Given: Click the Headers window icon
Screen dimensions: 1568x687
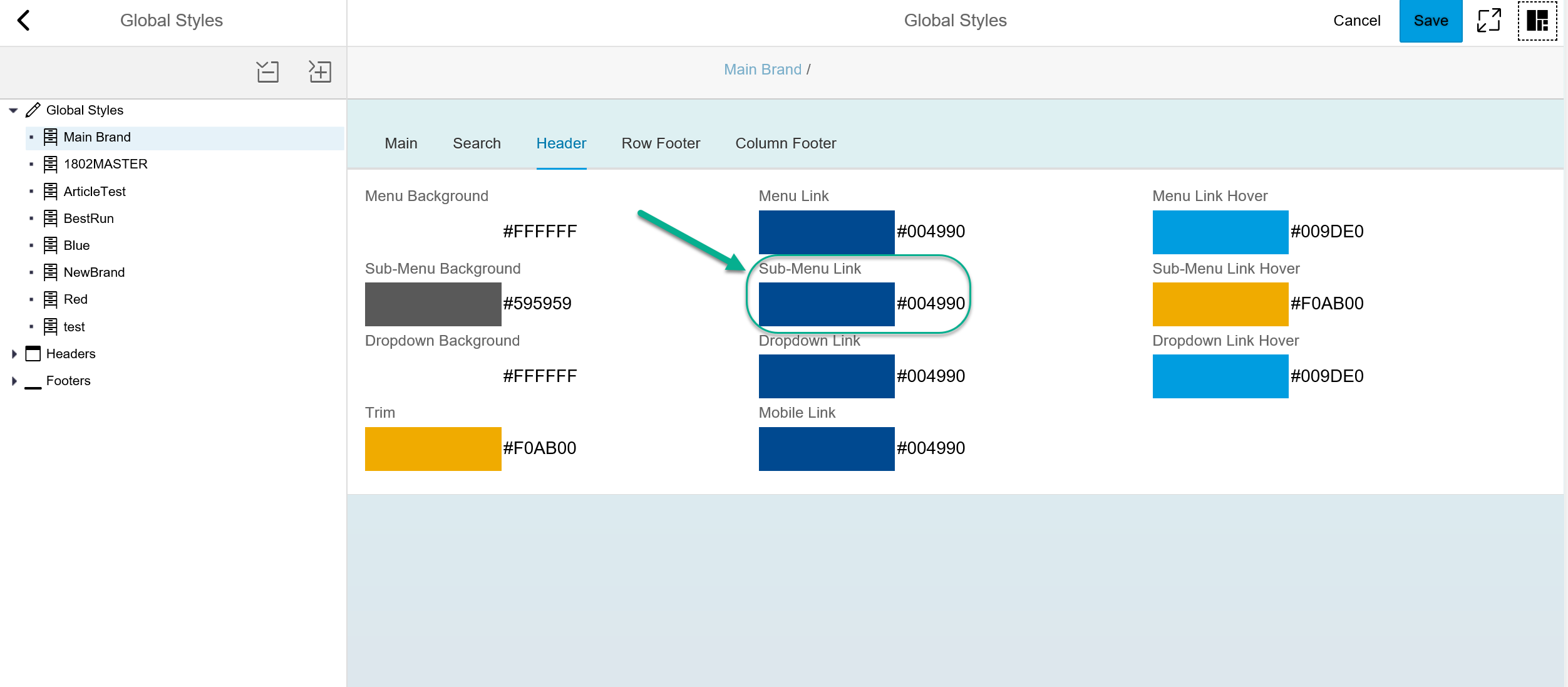Looking at the screenshot, I should pos(33,354).
